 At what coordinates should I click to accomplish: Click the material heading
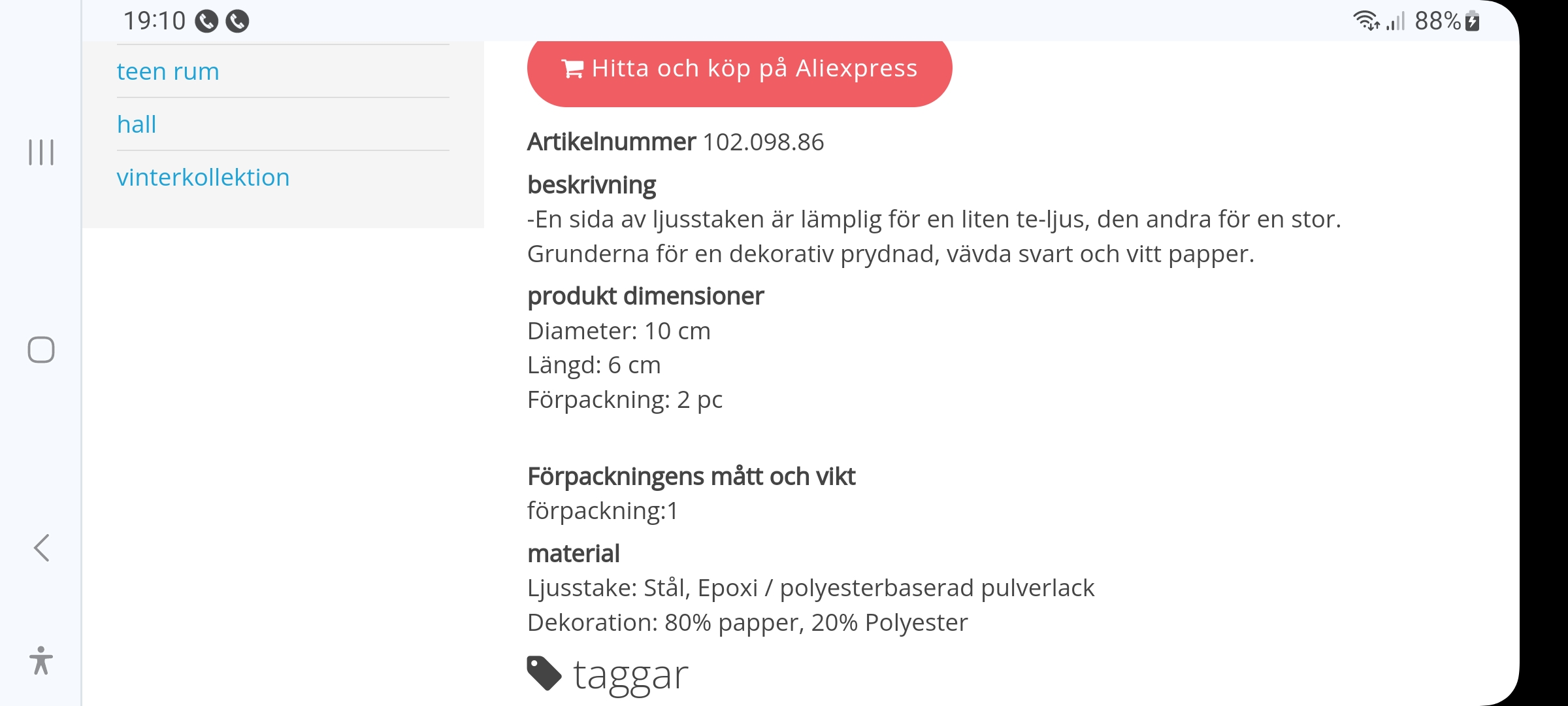pyautogui.click(x=573, y=554)
